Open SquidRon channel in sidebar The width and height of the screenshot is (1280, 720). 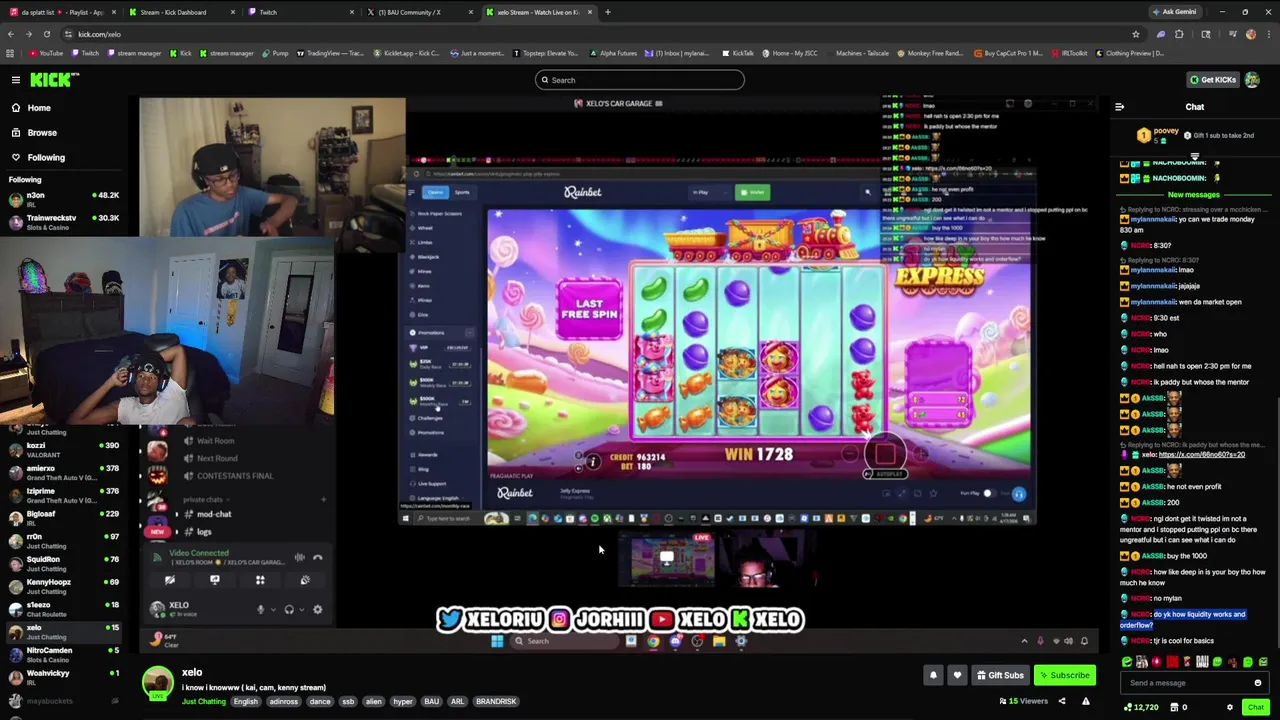point(62,564)
